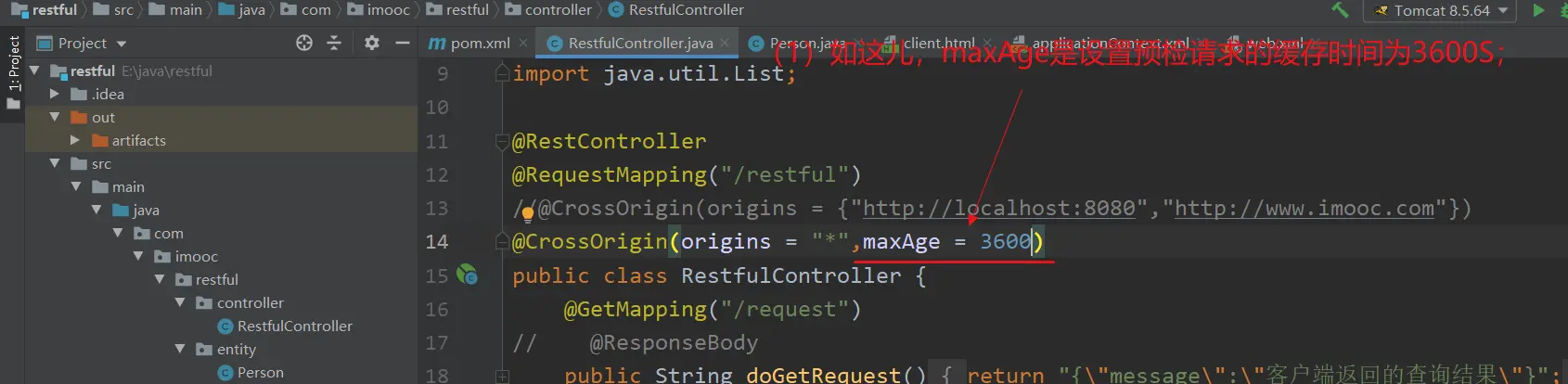
Task: Collapse the entity package in tree
Action: coord(180,349)
